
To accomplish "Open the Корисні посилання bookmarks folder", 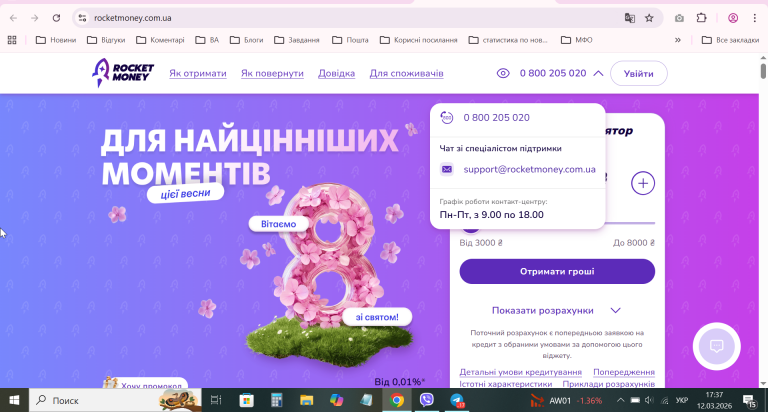I will click(x=419, y=40).
